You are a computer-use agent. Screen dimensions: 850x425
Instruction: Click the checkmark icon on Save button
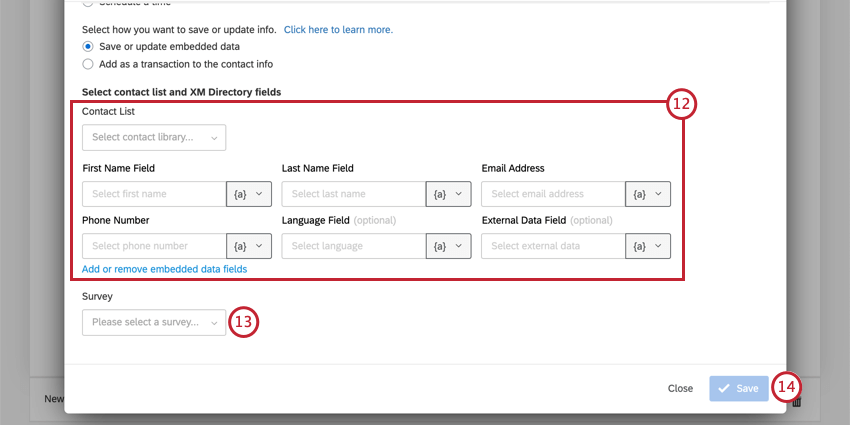click(x=724, y=389)
